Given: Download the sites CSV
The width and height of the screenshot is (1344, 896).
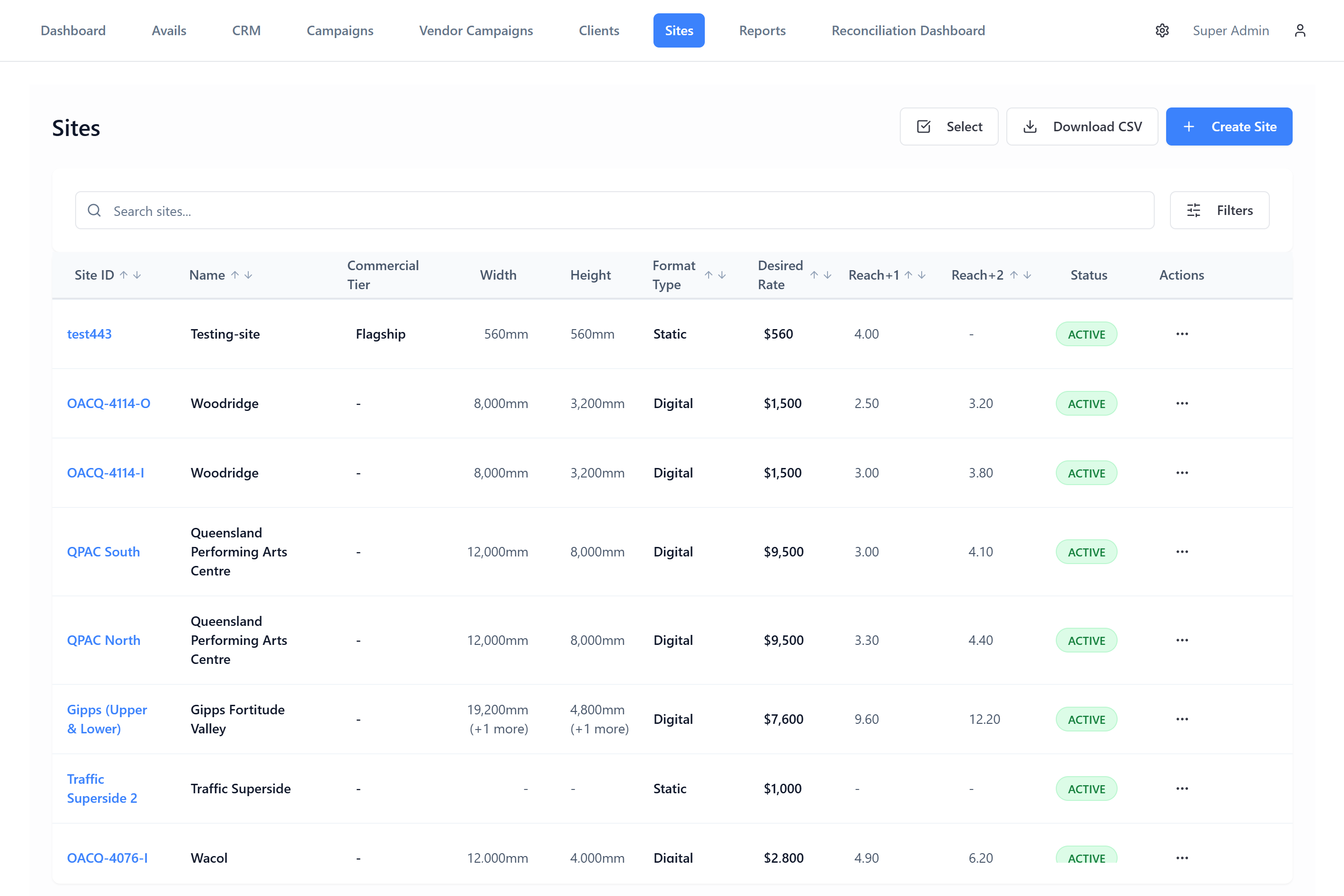Looking at the screenshot, I should tap(1081, 127).
